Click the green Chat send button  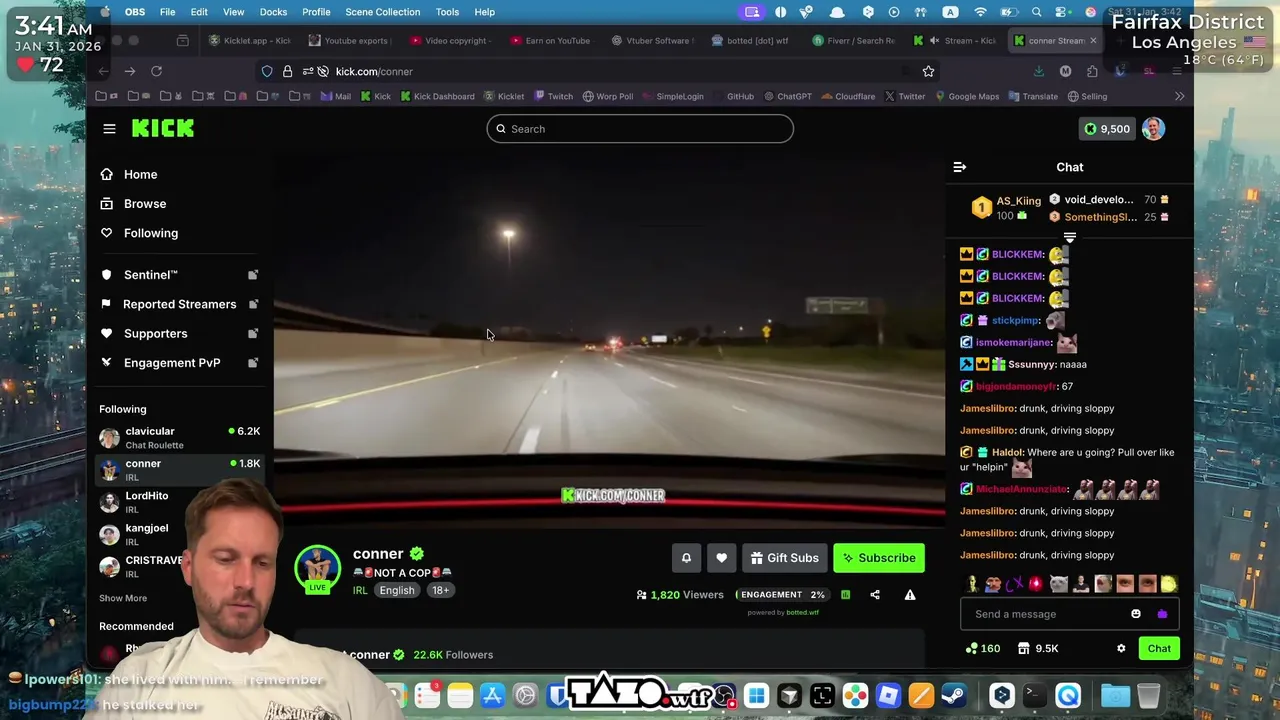tap(1159, 649)
